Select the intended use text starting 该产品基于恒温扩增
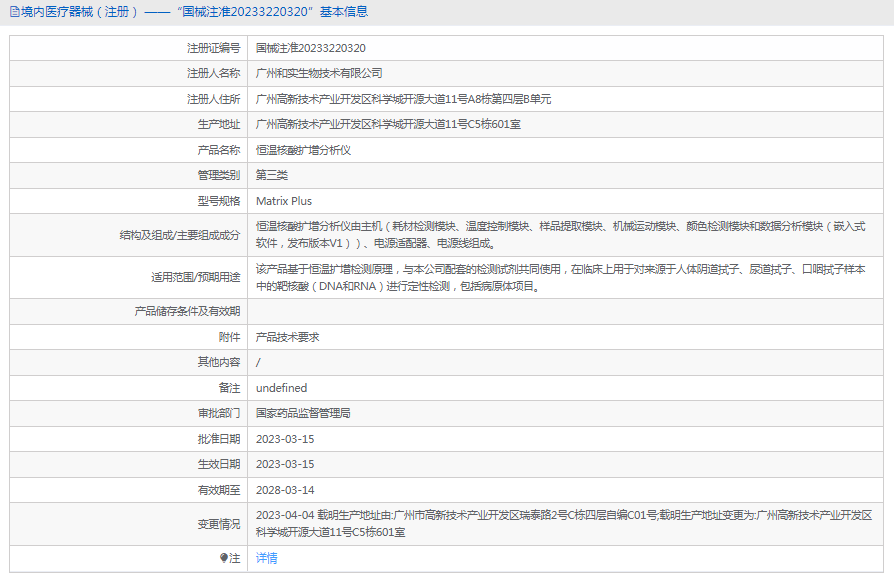The height and width of the screenshot is (579, 894). (560, 278)
